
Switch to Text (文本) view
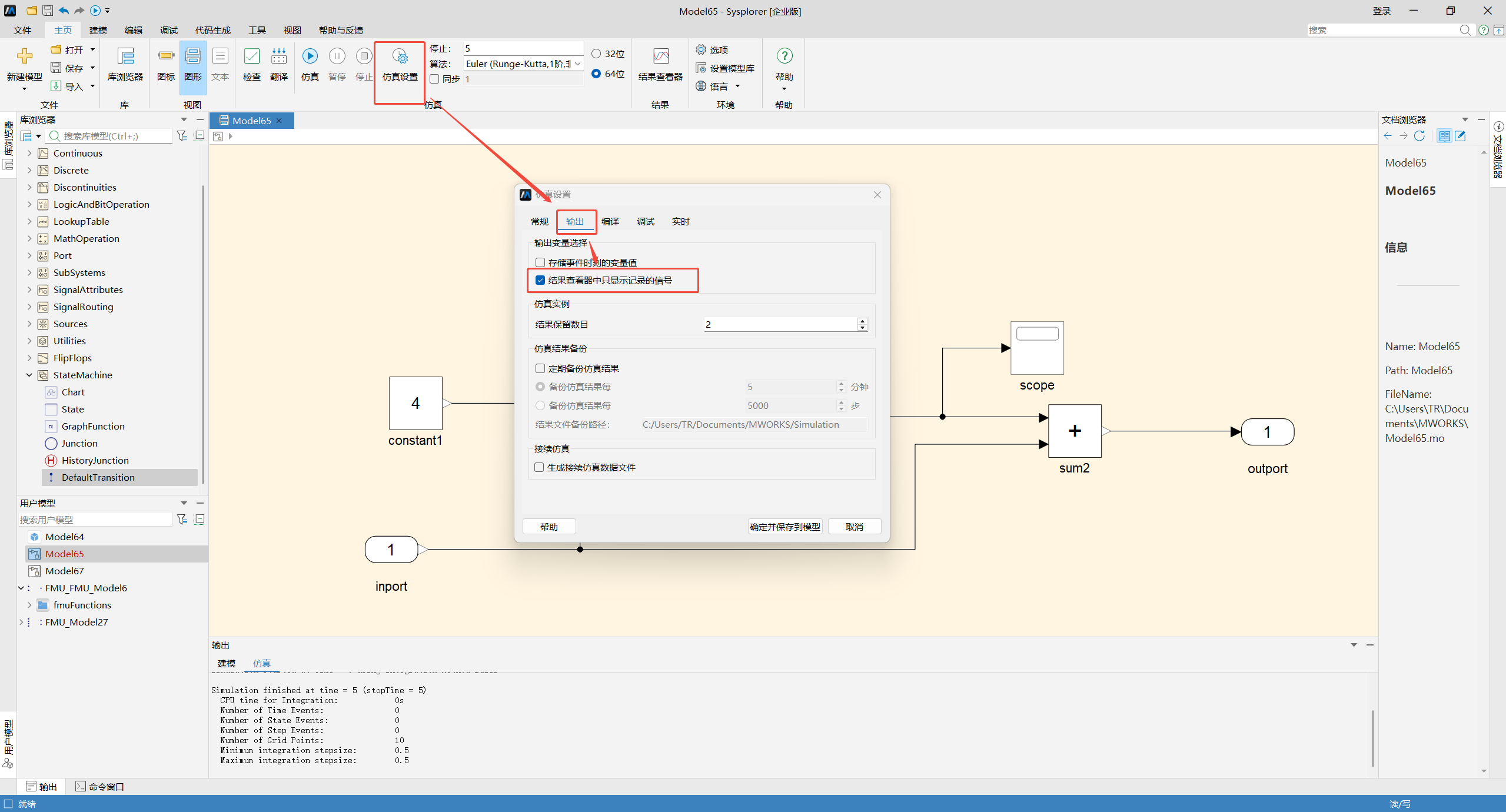coord(220,65)
